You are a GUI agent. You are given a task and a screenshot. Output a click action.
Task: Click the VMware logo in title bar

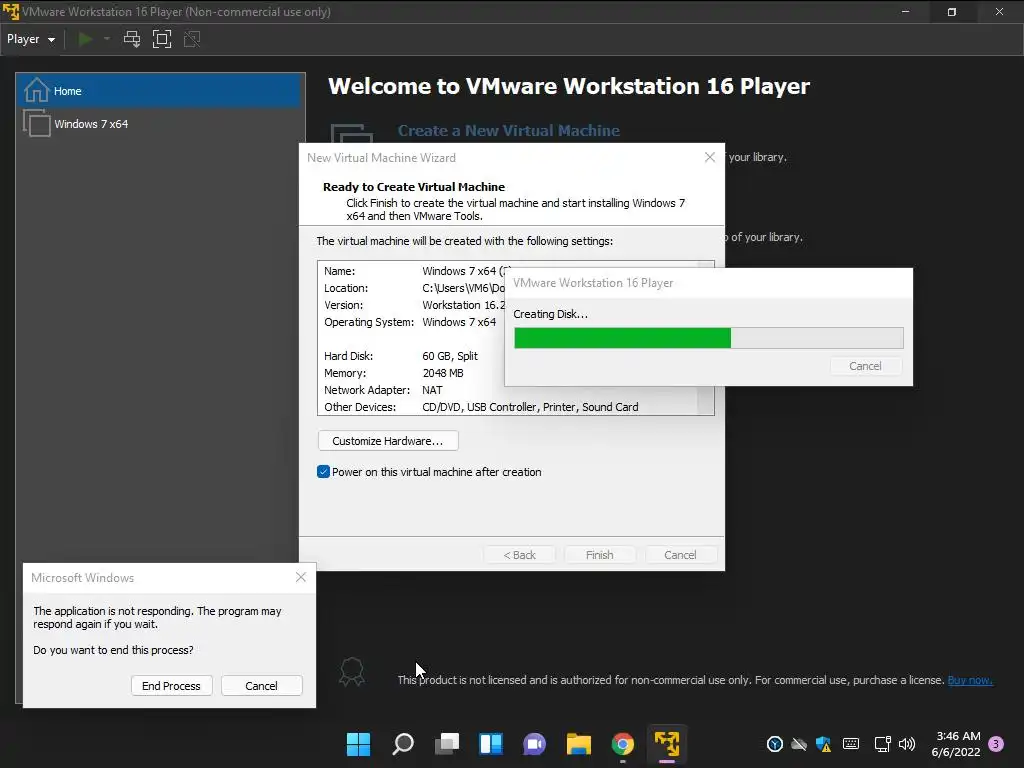[11, 12]
